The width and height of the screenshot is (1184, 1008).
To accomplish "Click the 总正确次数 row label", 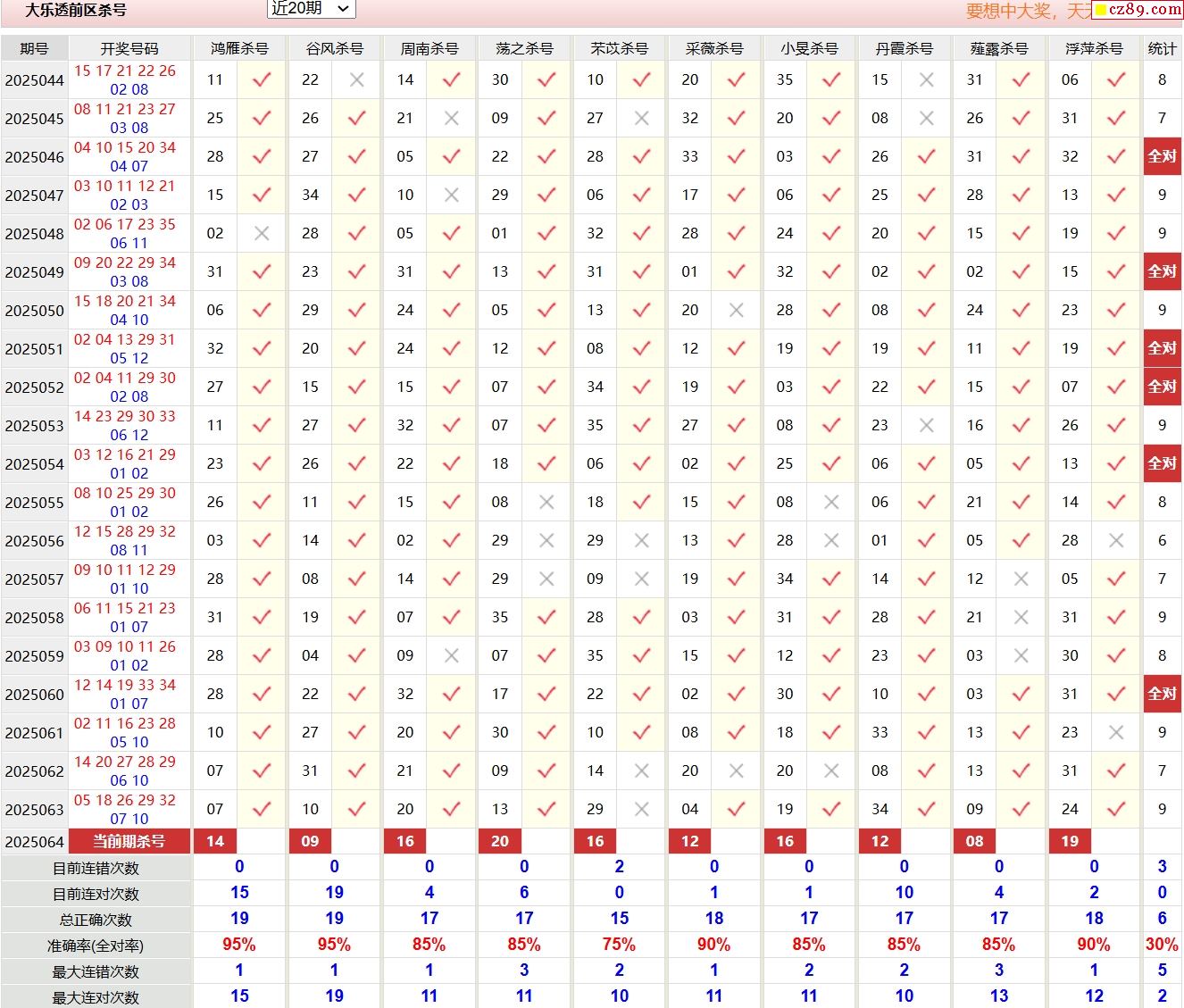I will tap(96, 920).
